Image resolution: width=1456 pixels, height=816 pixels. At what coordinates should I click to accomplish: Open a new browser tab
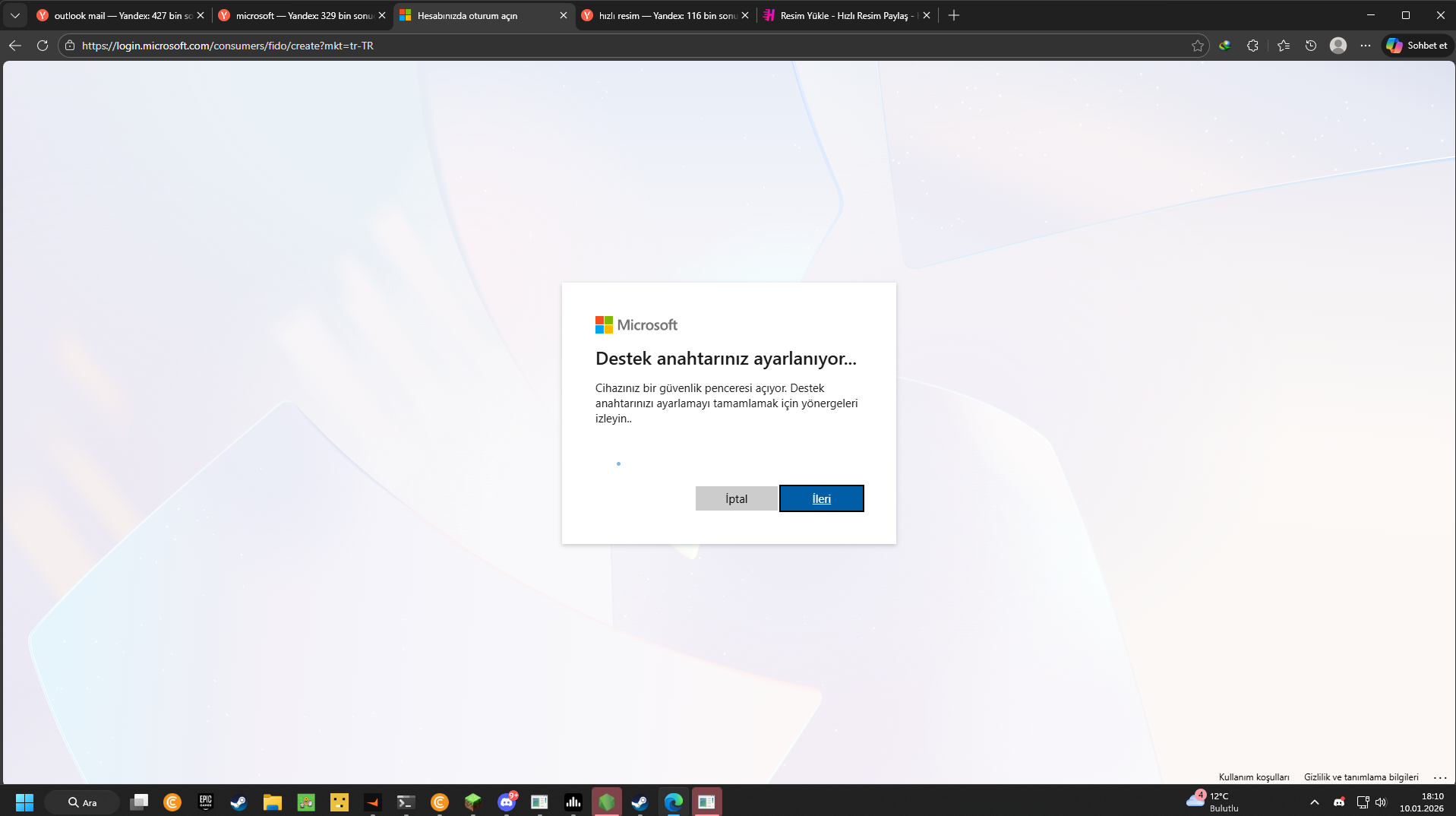(x=954, y=15)
